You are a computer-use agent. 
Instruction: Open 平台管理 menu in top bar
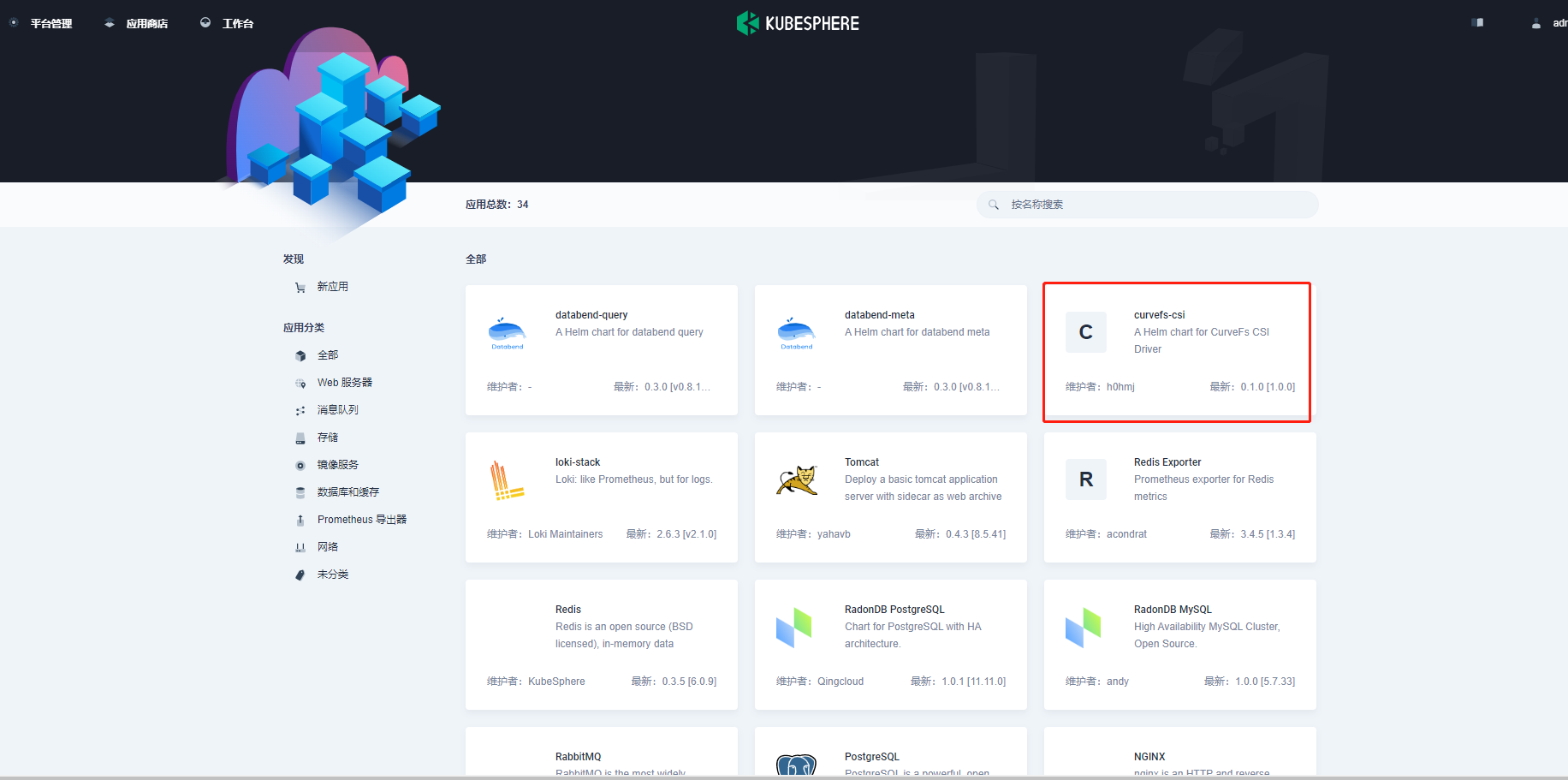(x=51, y=24)
